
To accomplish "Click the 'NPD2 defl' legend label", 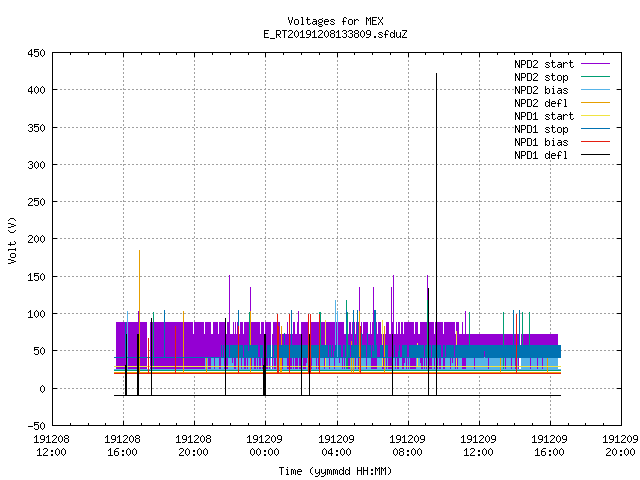I will [541, 103].
